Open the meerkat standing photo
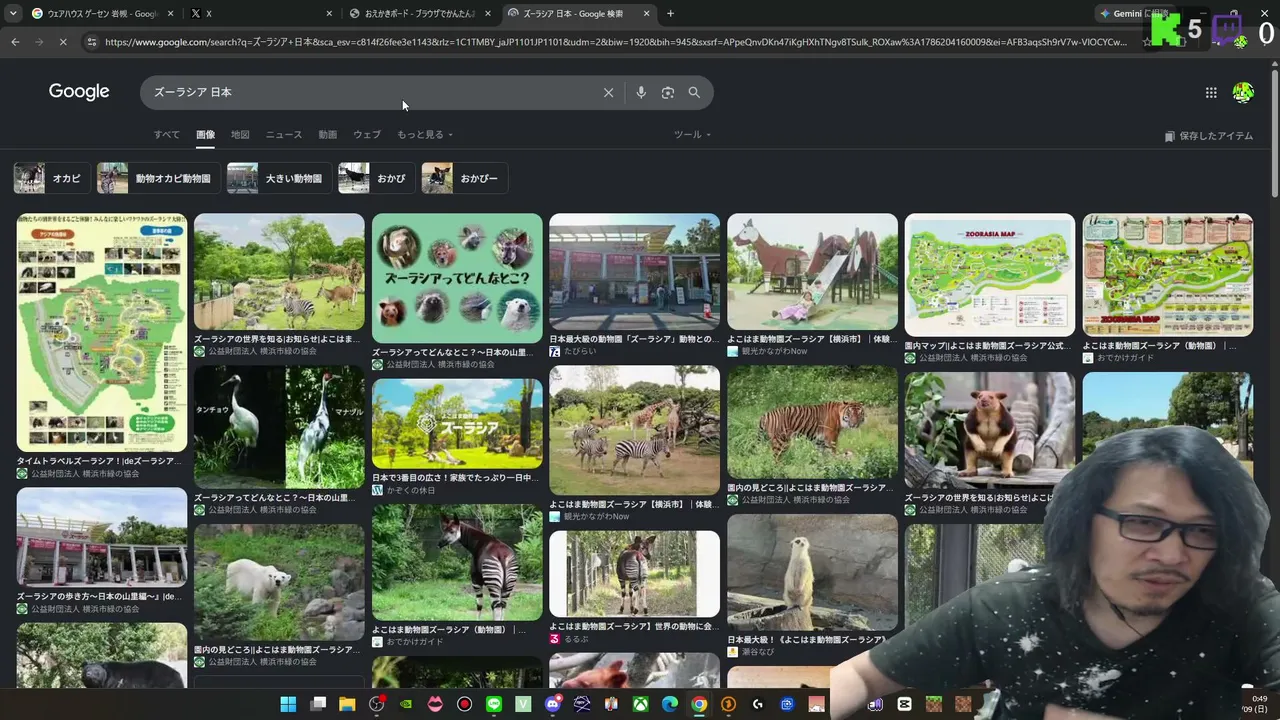Screen dimensions: 1280x720 [x=812, y=573]
